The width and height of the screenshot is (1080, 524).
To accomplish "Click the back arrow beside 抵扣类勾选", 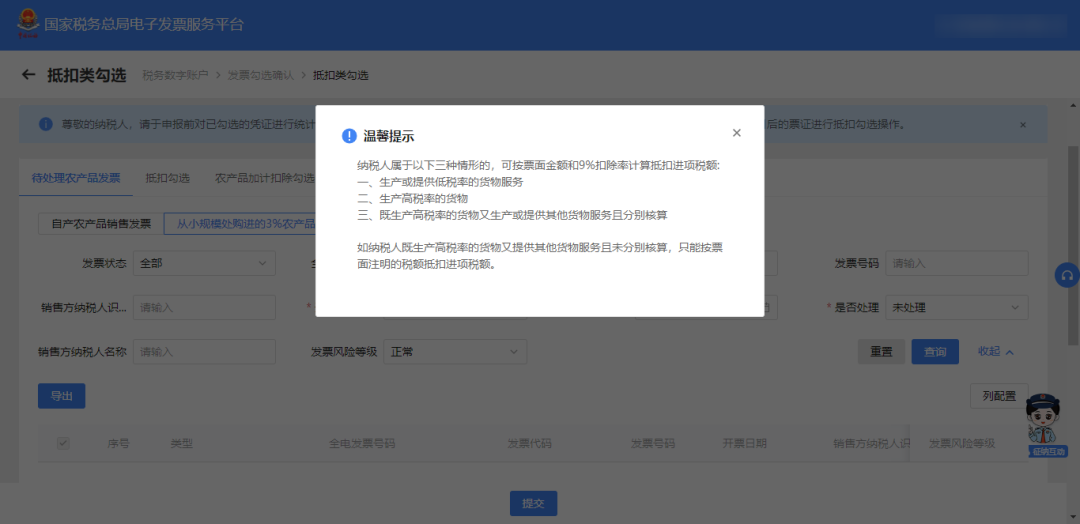I will (x=28, y=75).
